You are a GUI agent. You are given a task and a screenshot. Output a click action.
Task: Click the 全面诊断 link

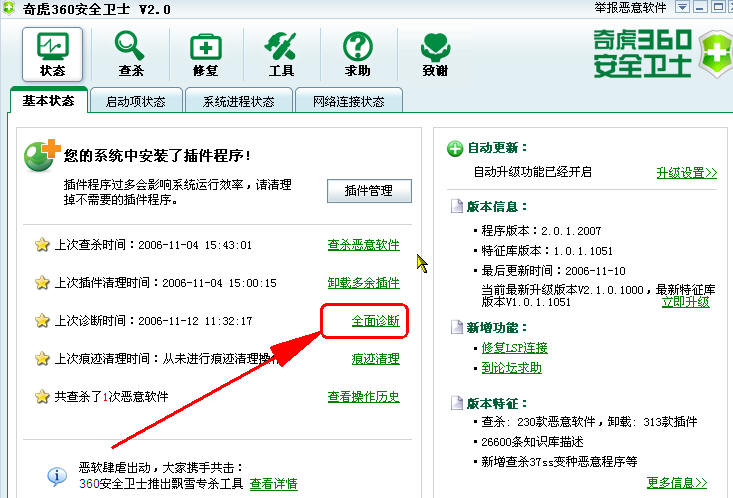pos(375,321)
